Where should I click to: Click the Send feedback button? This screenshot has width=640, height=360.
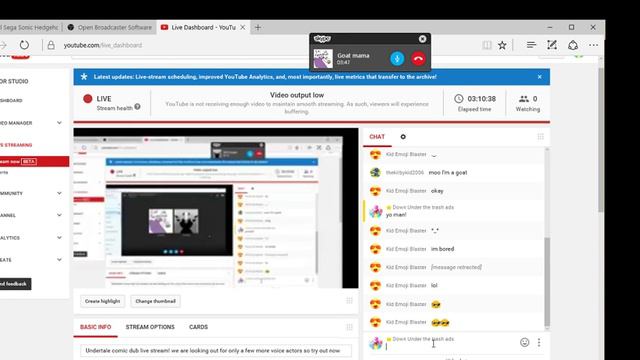(15, 284)
